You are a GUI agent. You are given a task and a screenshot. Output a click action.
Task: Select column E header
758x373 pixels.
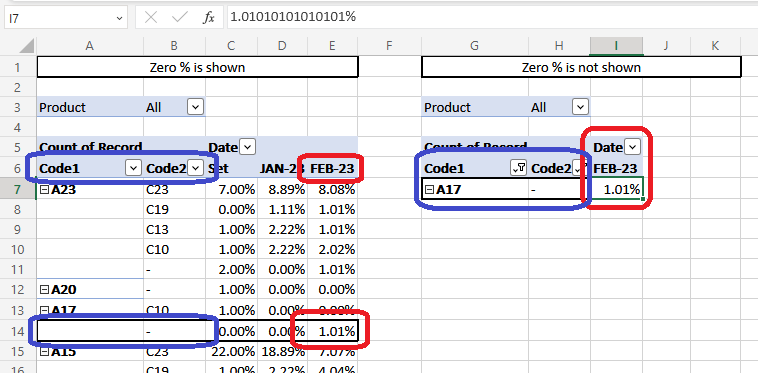(332, 46)
